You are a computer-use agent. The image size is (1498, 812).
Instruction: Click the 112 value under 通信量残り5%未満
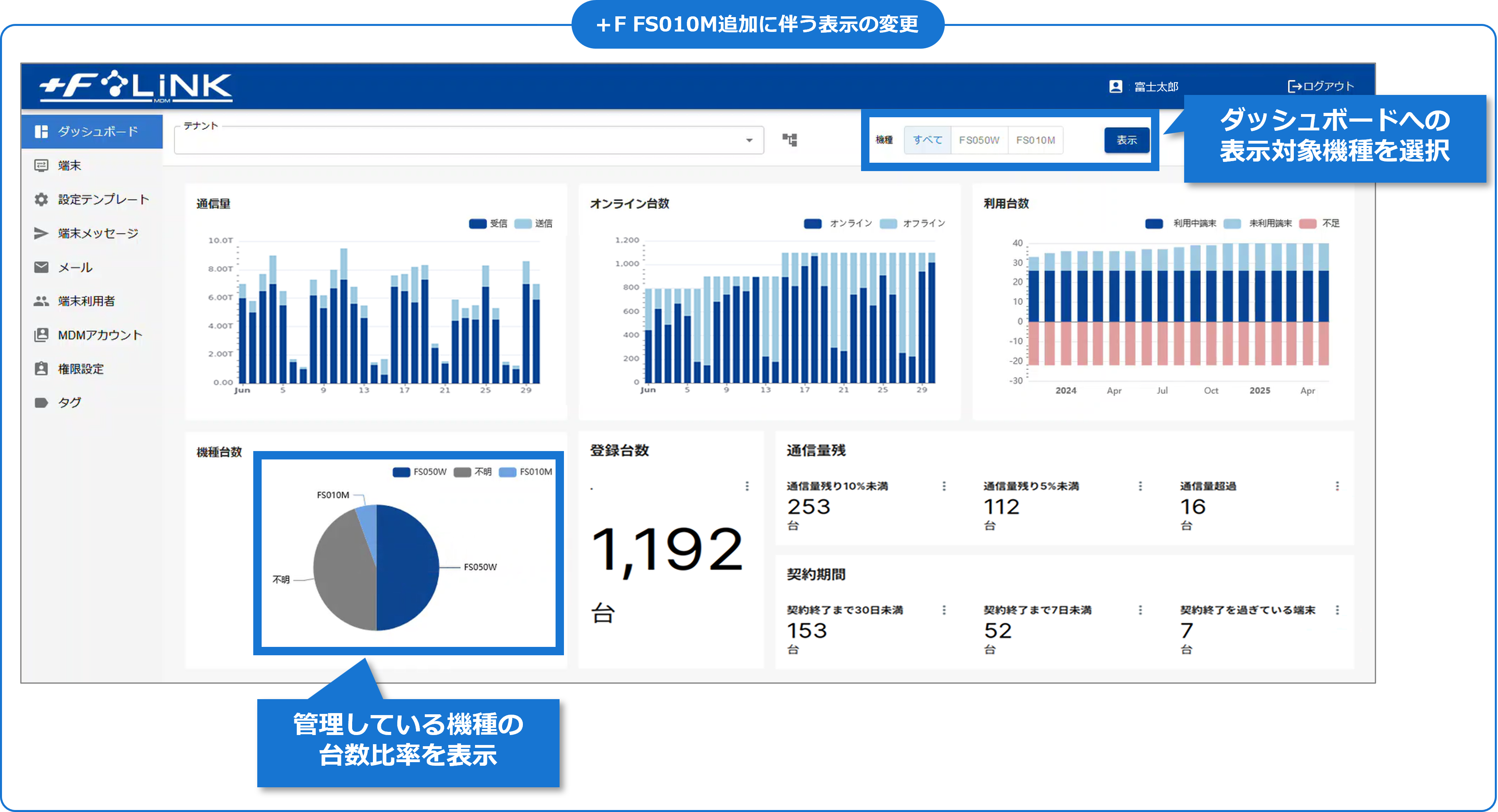click(1001, 507)
